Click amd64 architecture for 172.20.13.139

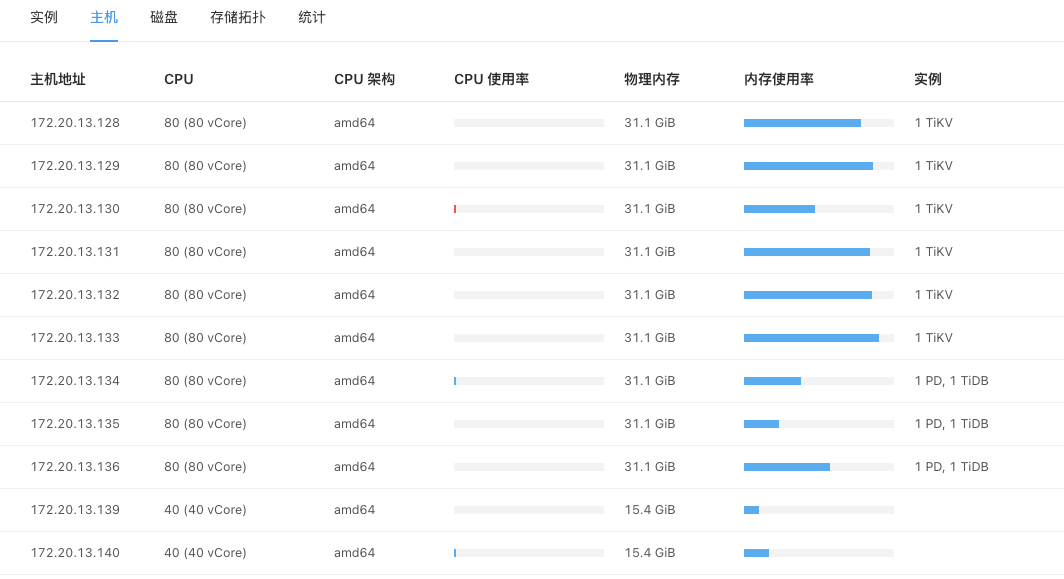354,510
